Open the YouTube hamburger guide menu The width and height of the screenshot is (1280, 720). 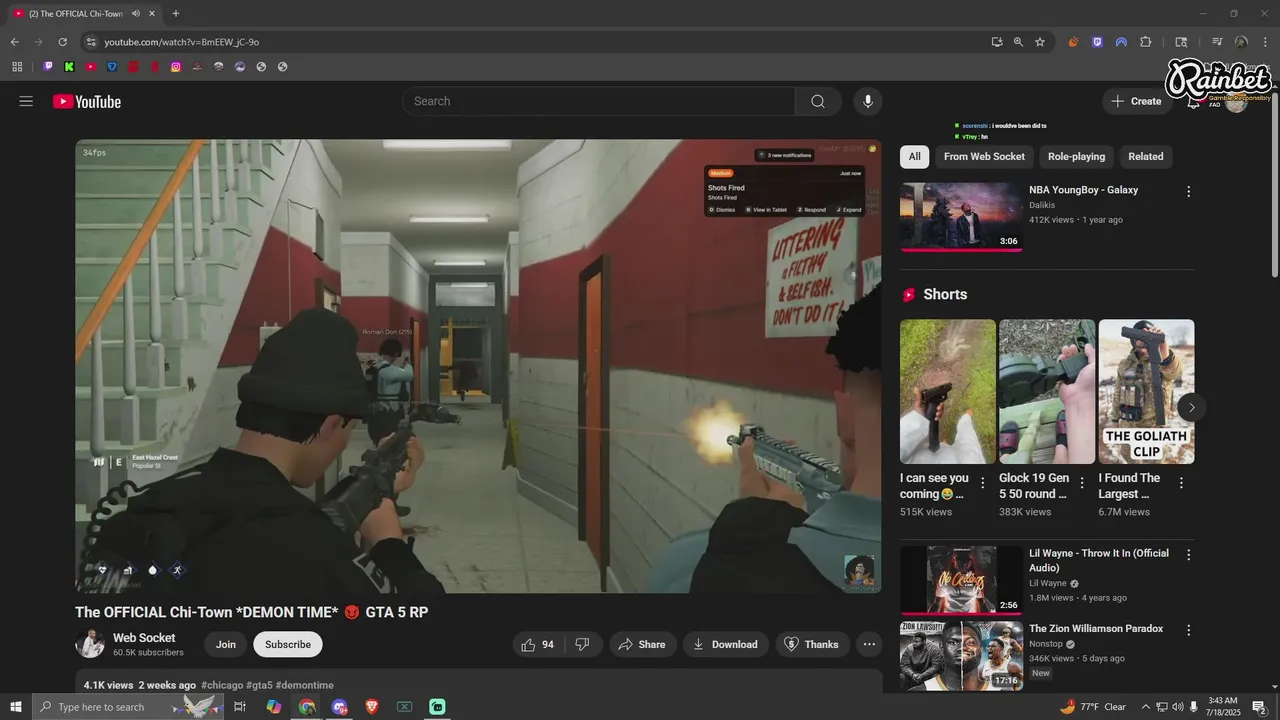point(26,101)
